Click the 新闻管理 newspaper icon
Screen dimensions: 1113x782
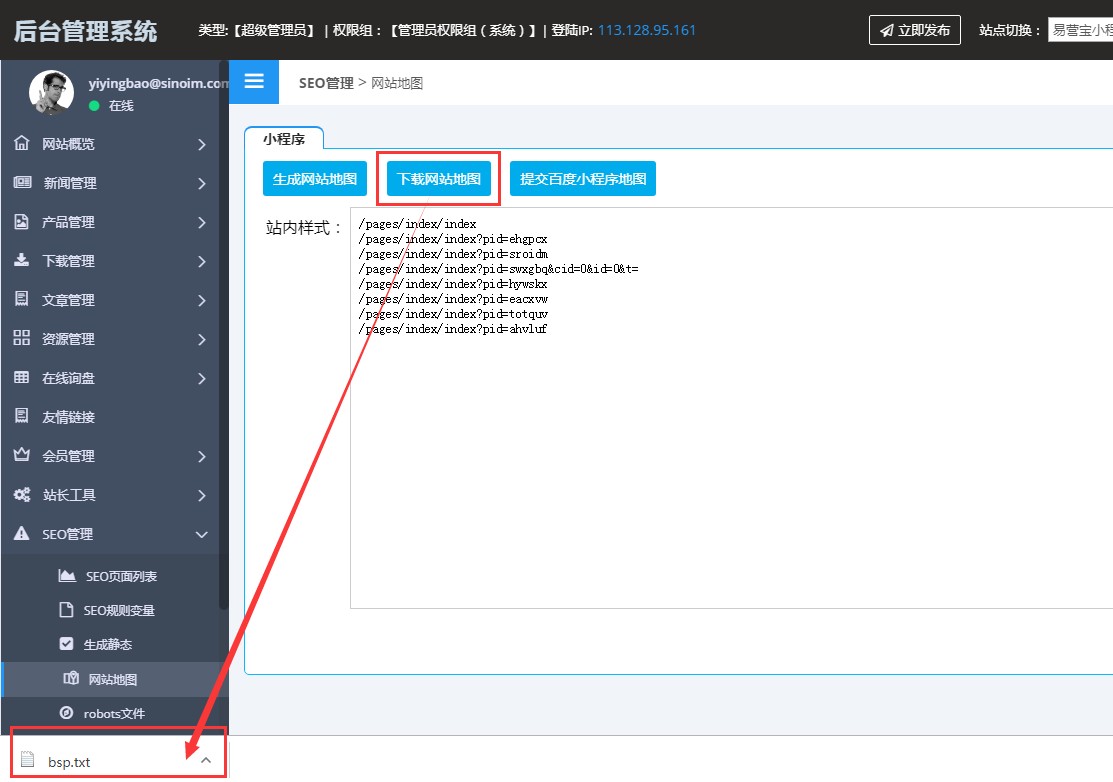coord(22,183)
